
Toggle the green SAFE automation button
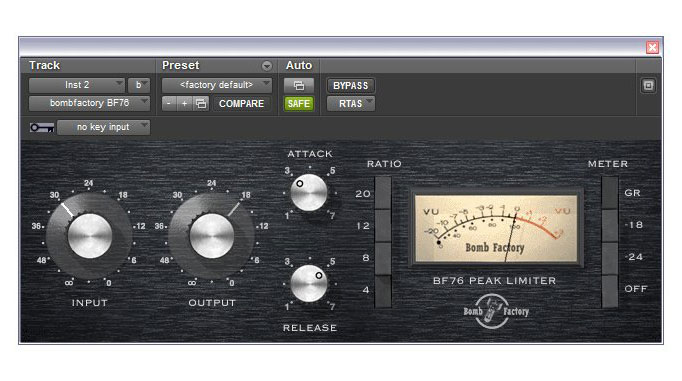(x=298, y=104)
